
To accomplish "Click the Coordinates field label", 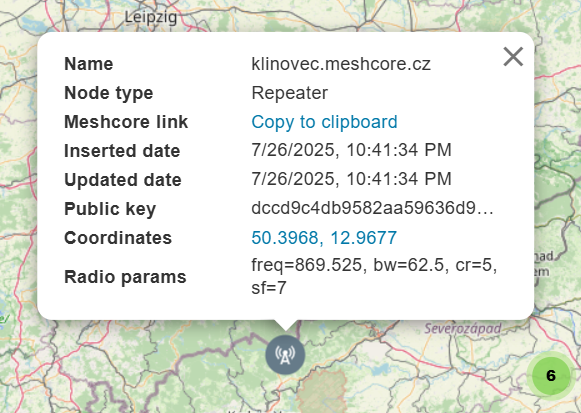I will [118, 238].
